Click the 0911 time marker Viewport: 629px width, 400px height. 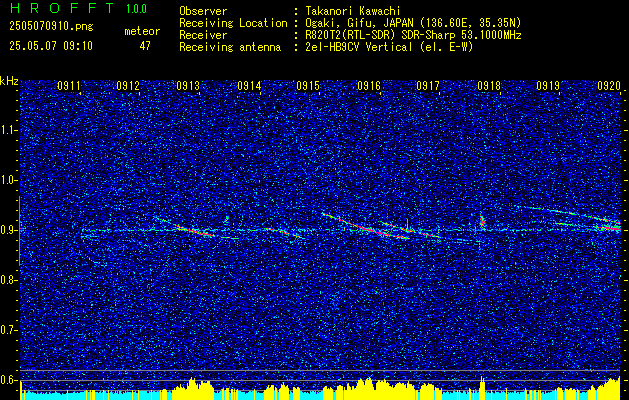(69, 86)
